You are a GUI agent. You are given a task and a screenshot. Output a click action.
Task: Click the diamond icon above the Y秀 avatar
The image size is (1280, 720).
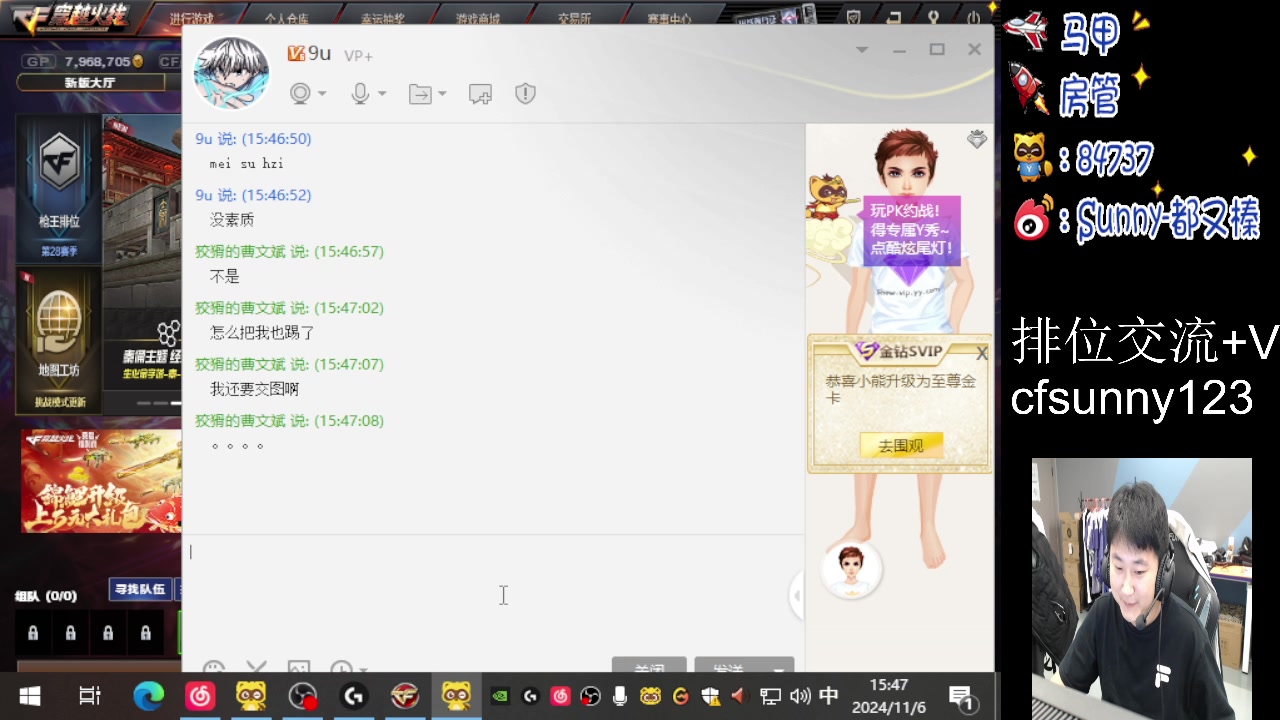tap(977, 140)
